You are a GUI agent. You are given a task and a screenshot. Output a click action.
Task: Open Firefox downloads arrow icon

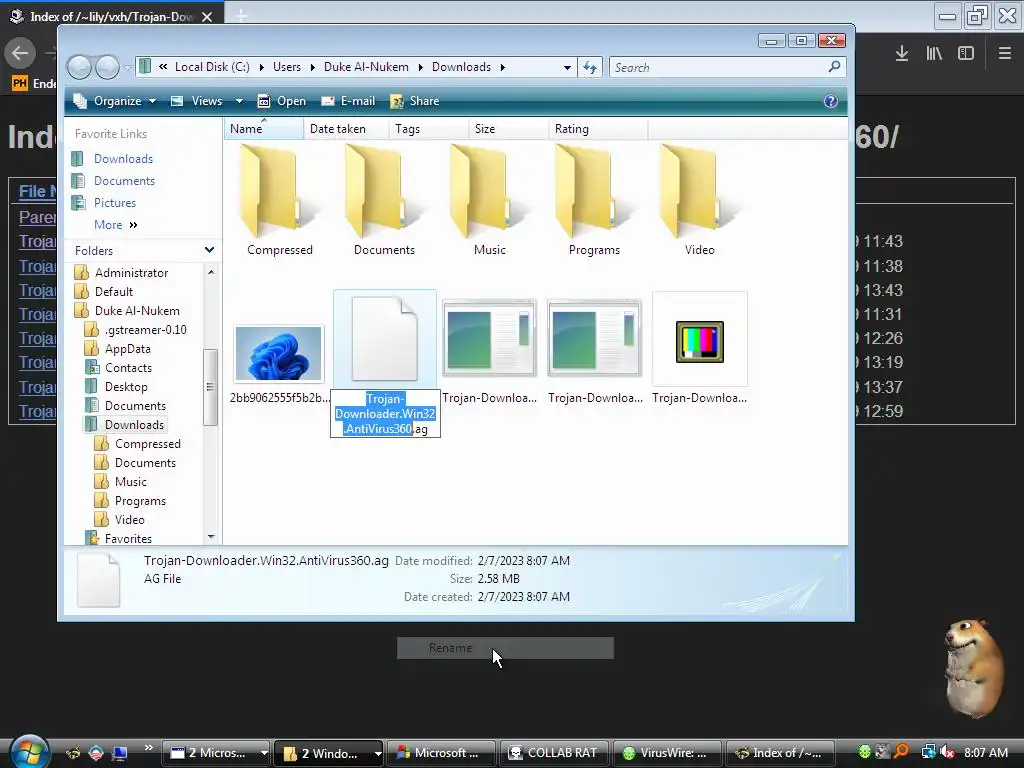pyautogui.click(x=901, y=54)
